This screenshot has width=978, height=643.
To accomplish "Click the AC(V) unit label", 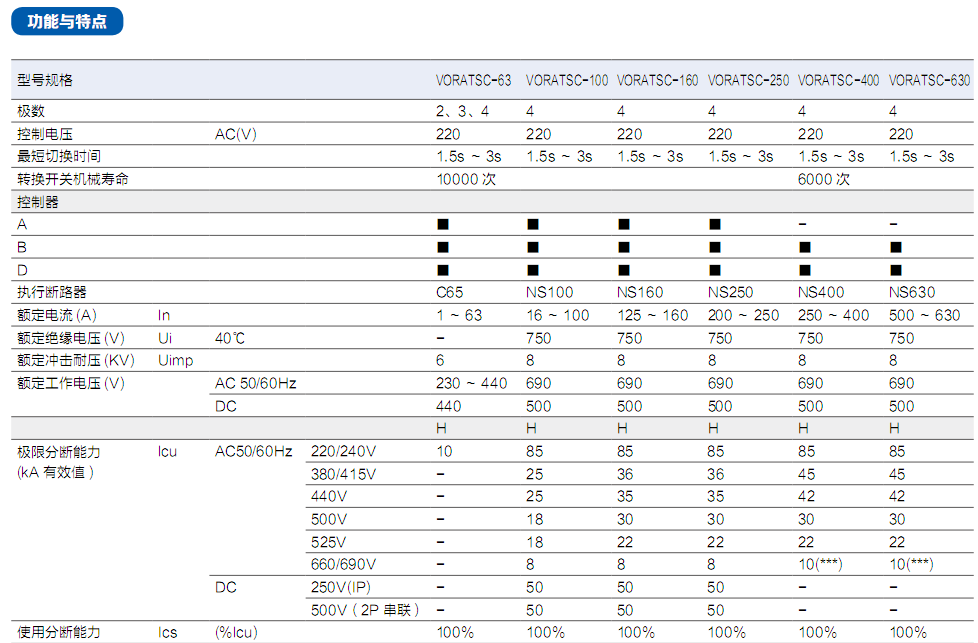I will coord(236,134).
